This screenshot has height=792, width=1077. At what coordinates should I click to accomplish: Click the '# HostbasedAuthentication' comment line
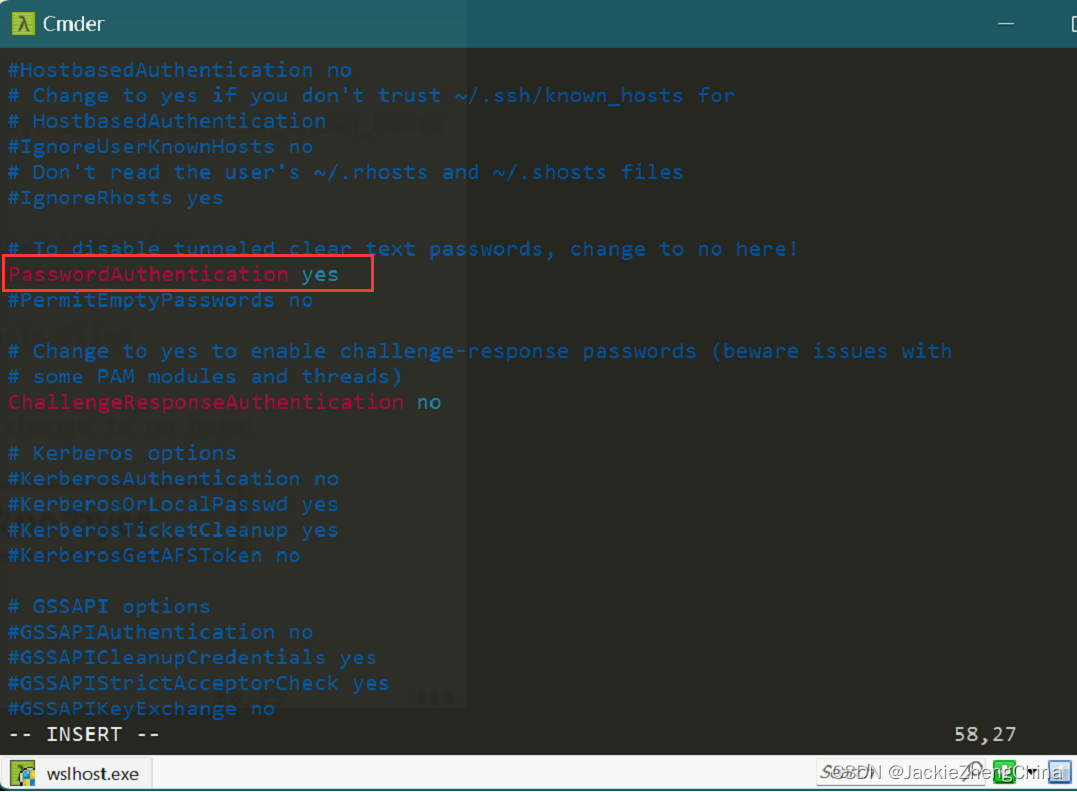pos(167,121)
